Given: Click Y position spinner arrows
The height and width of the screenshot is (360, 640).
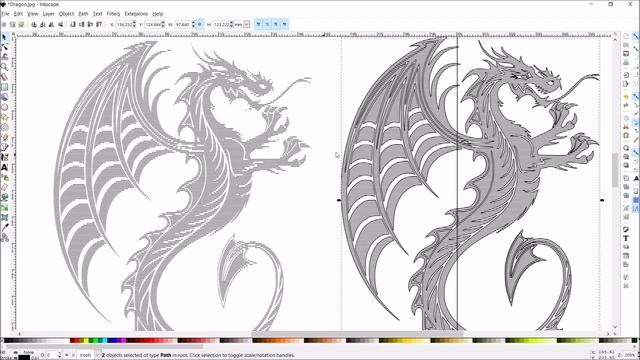Looking at the screenshot, I should click(163, 24).
